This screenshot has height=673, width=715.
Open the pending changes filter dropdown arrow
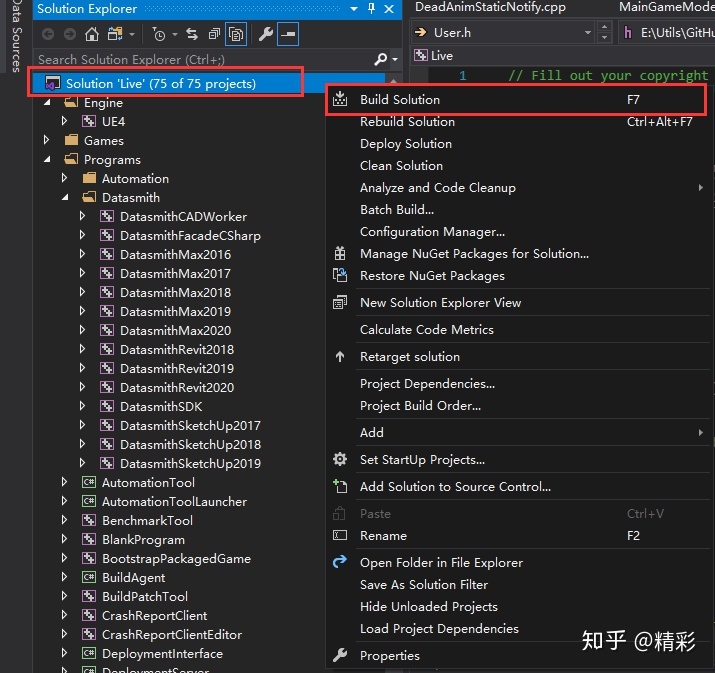point(175,34)
